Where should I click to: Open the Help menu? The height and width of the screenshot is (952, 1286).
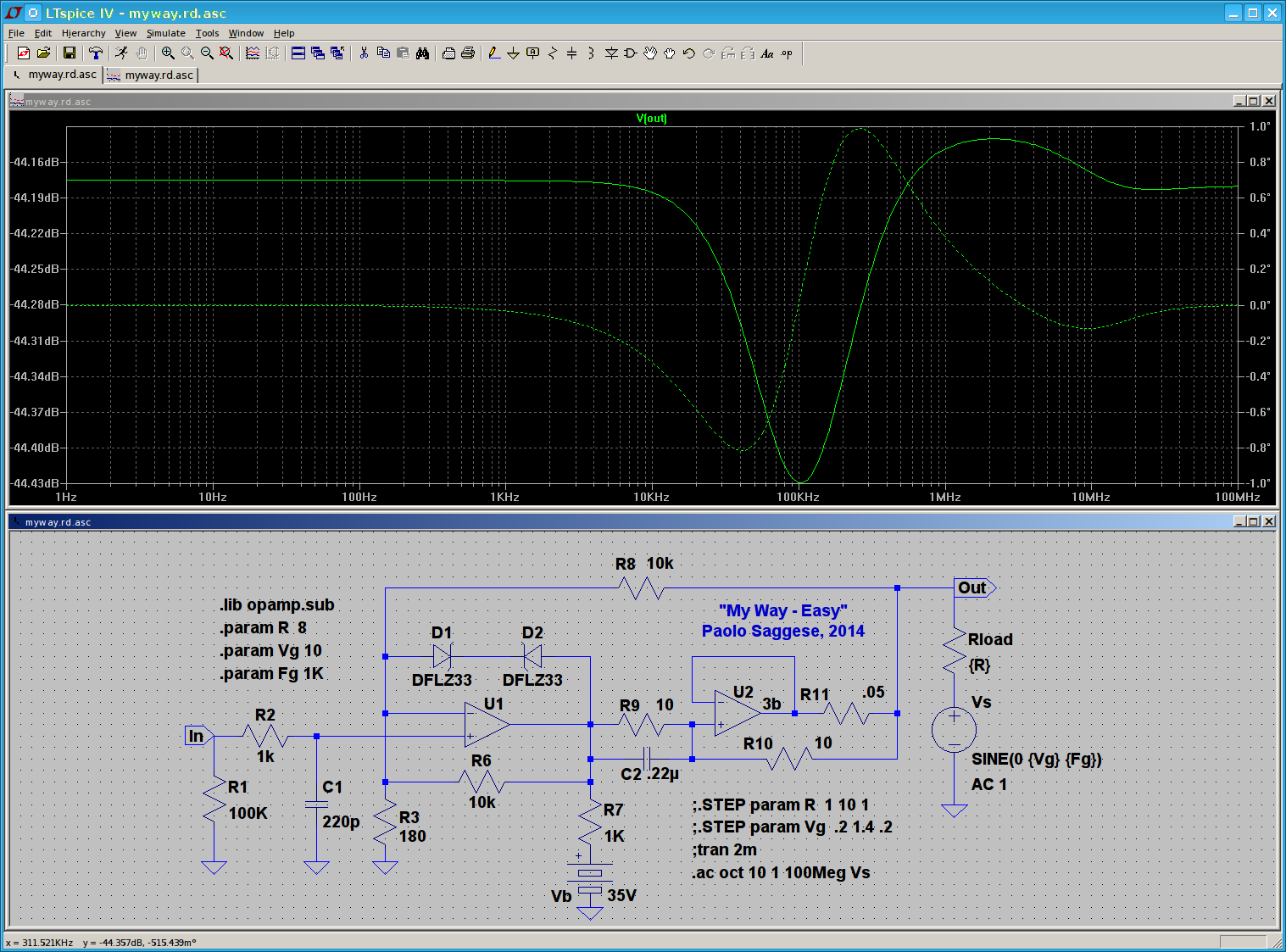(284, 33)
